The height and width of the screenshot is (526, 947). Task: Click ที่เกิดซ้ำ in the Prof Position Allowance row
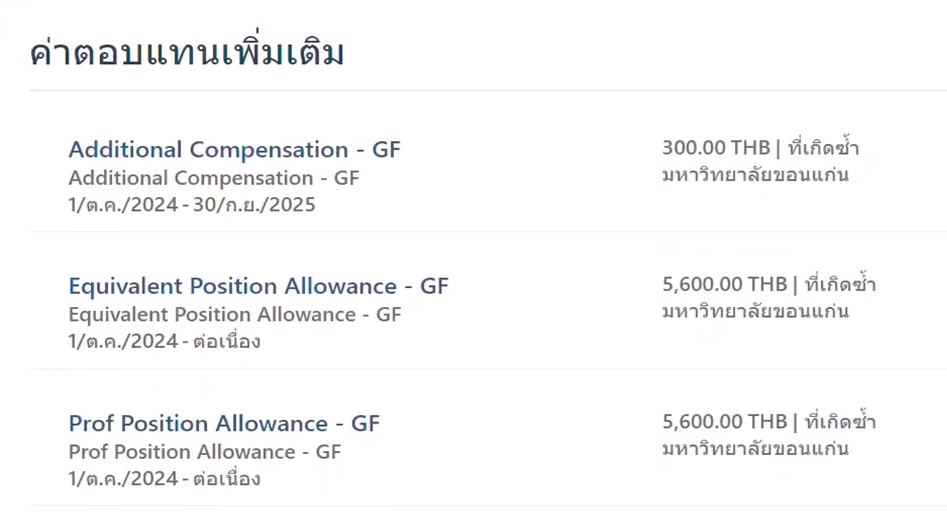(x=840, y=422)
